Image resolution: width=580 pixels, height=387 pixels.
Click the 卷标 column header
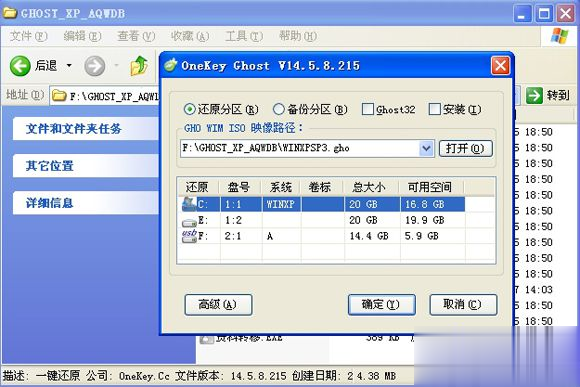321,187
